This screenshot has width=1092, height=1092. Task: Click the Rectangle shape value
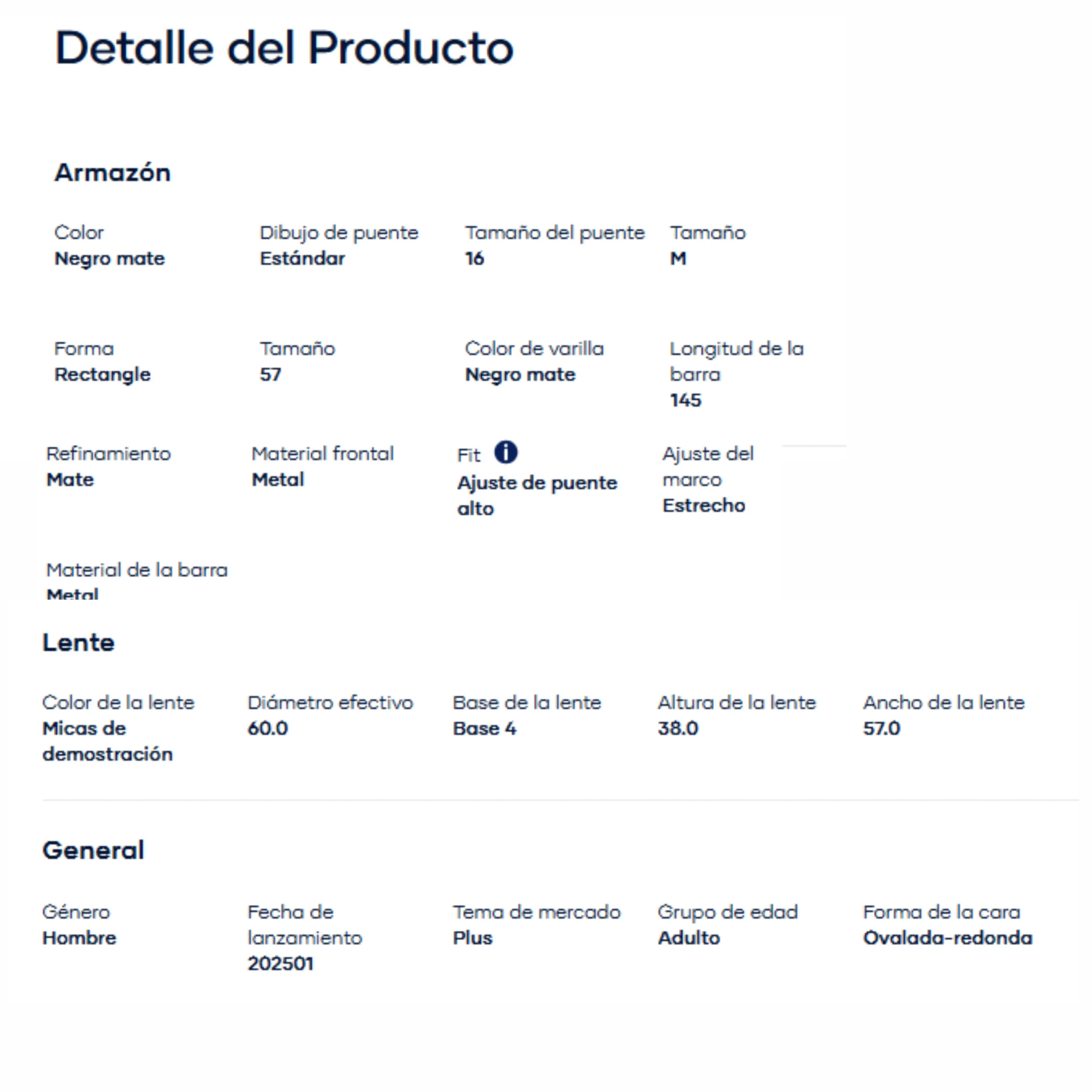tap(102, 375)
